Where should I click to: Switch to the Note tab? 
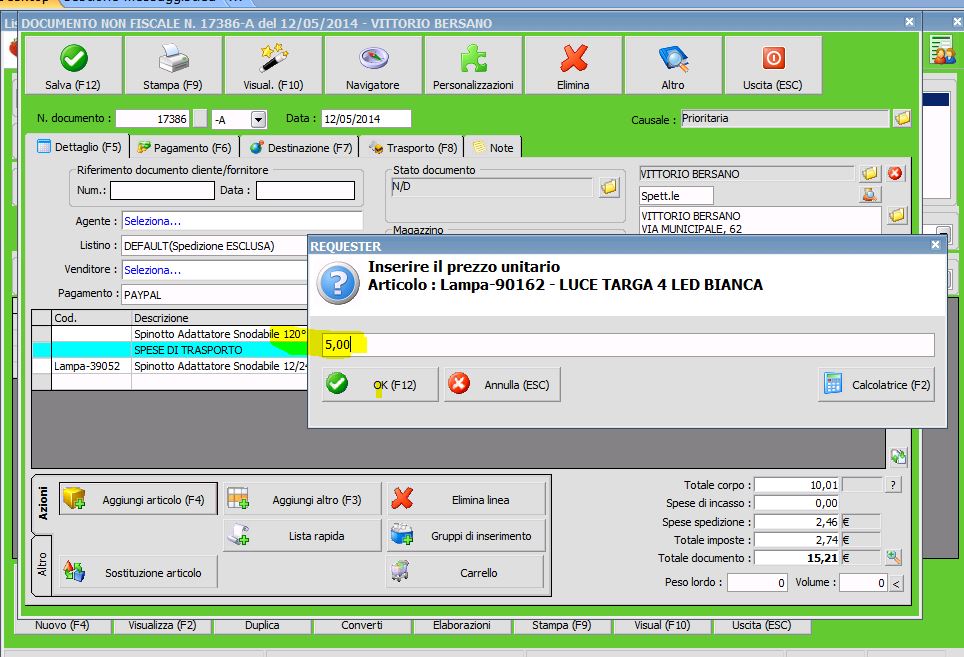pyautogui.click(x=494, y=148)
